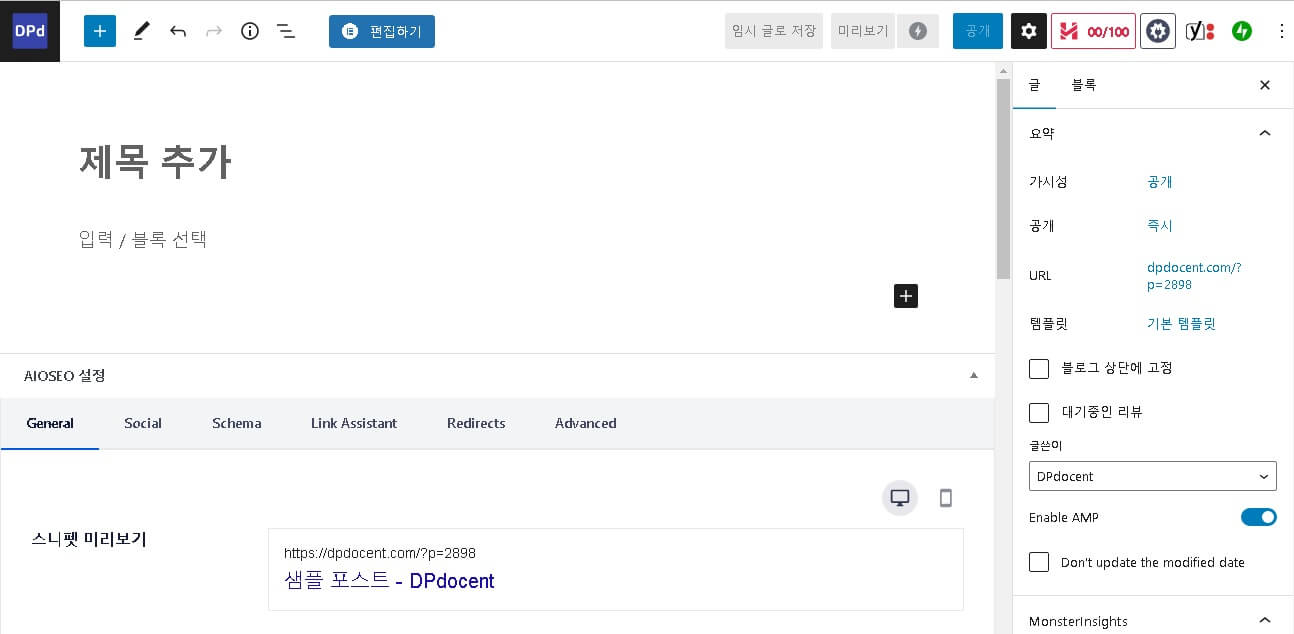Click the 샘플 포스트 - DPdocent snippet title
The height and width of the screenshot is (634, 1294).
pyautogui.click(x=389, y=581)
